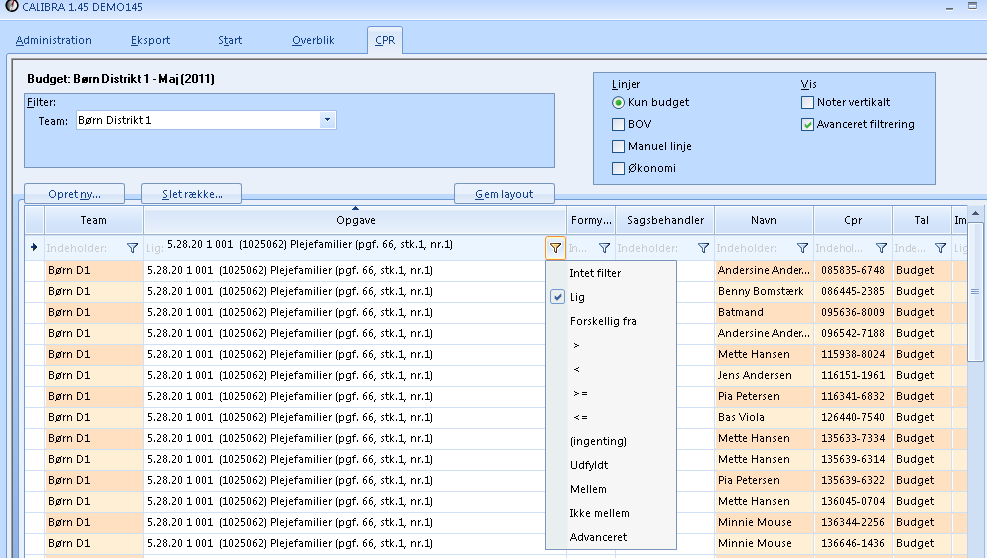Click the filter funnel icon in Team column
Viewport: 987px width, 558px height.
click(132, 248)
